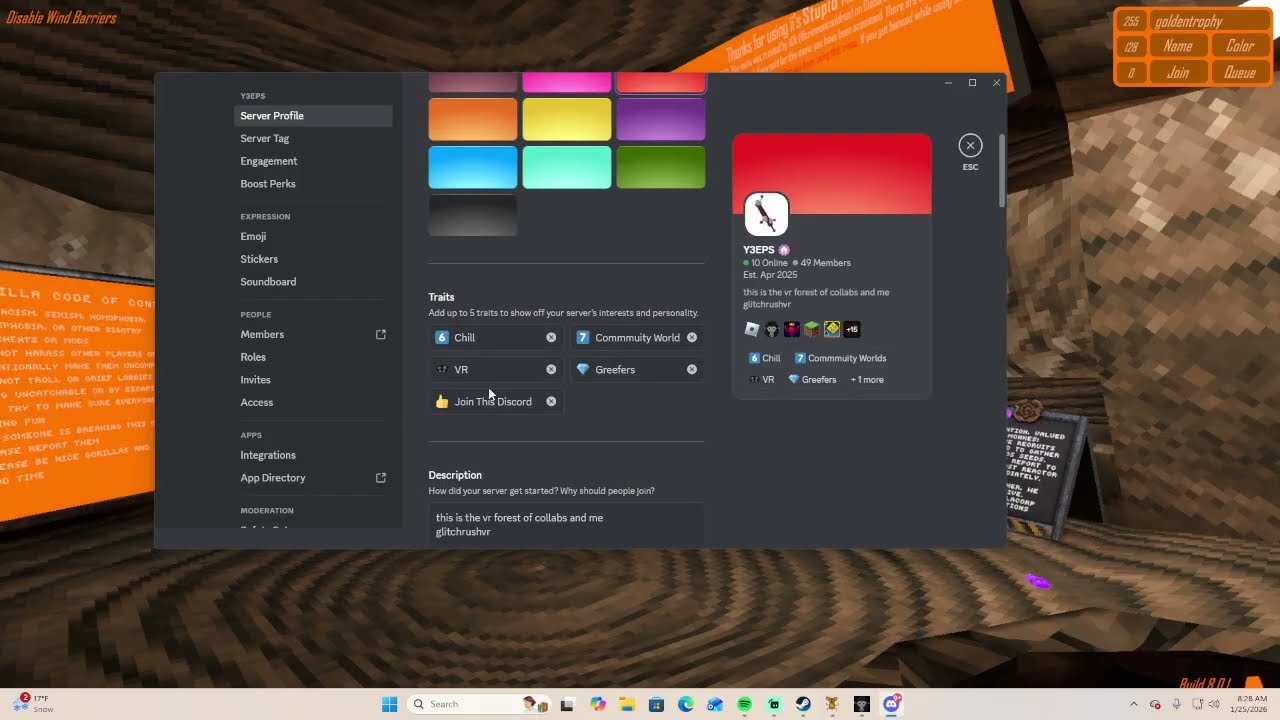Open Discord from the taskbar
This screenshot has width=1280, height=720.
pyautogui.click(x=891, y=704)
